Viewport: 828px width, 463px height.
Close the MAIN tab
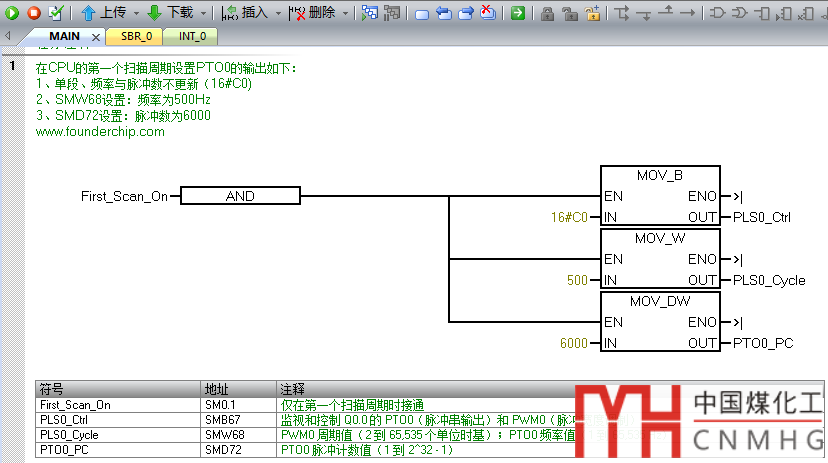[x=95, y=36]
